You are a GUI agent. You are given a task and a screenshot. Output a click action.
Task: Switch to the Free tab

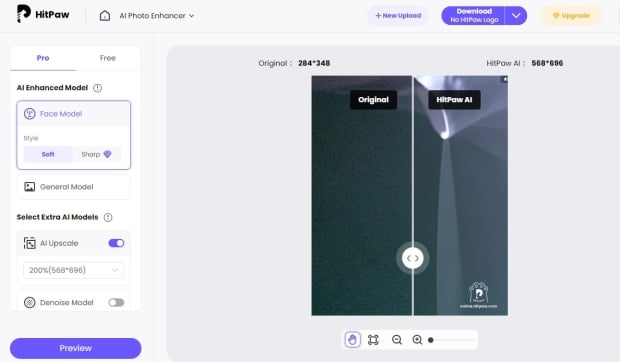point(108,58)
